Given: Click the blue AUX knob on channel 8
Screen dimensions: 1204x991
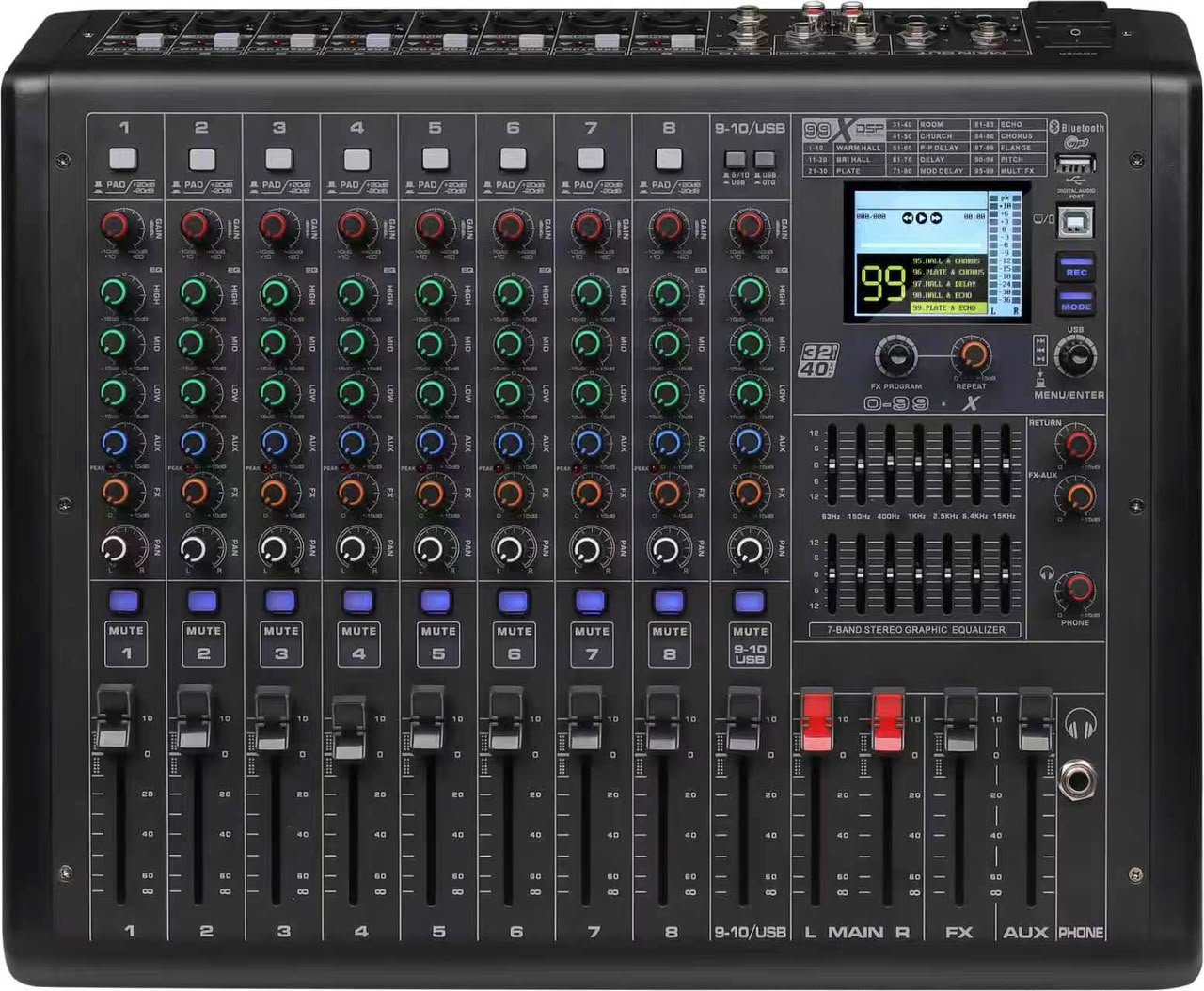Looking at the screenshot, I should [667, 443].
